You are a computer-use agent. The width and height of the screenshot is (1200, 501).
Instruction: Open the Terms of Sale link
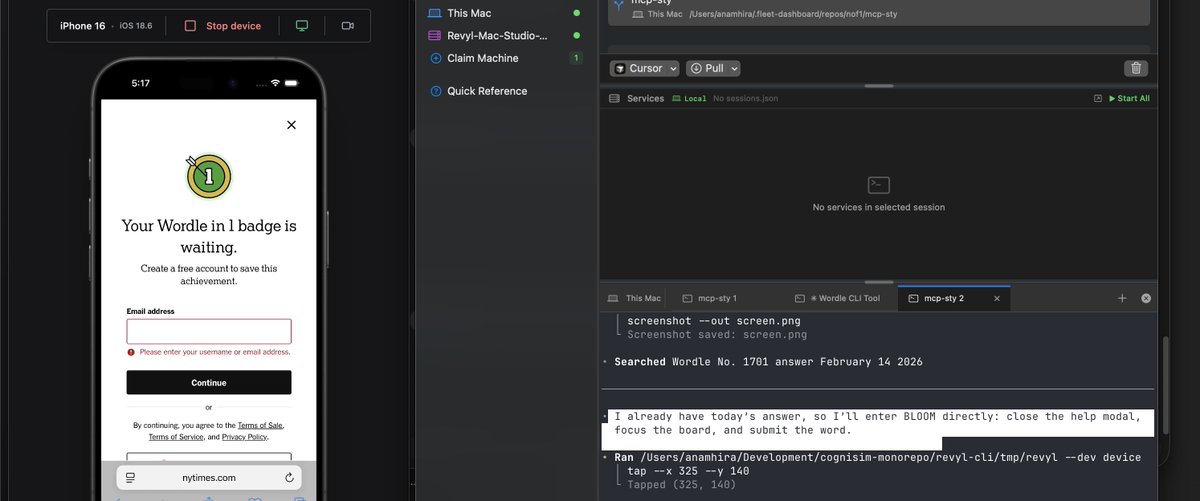pyautogui.click(x=260, y=425)
